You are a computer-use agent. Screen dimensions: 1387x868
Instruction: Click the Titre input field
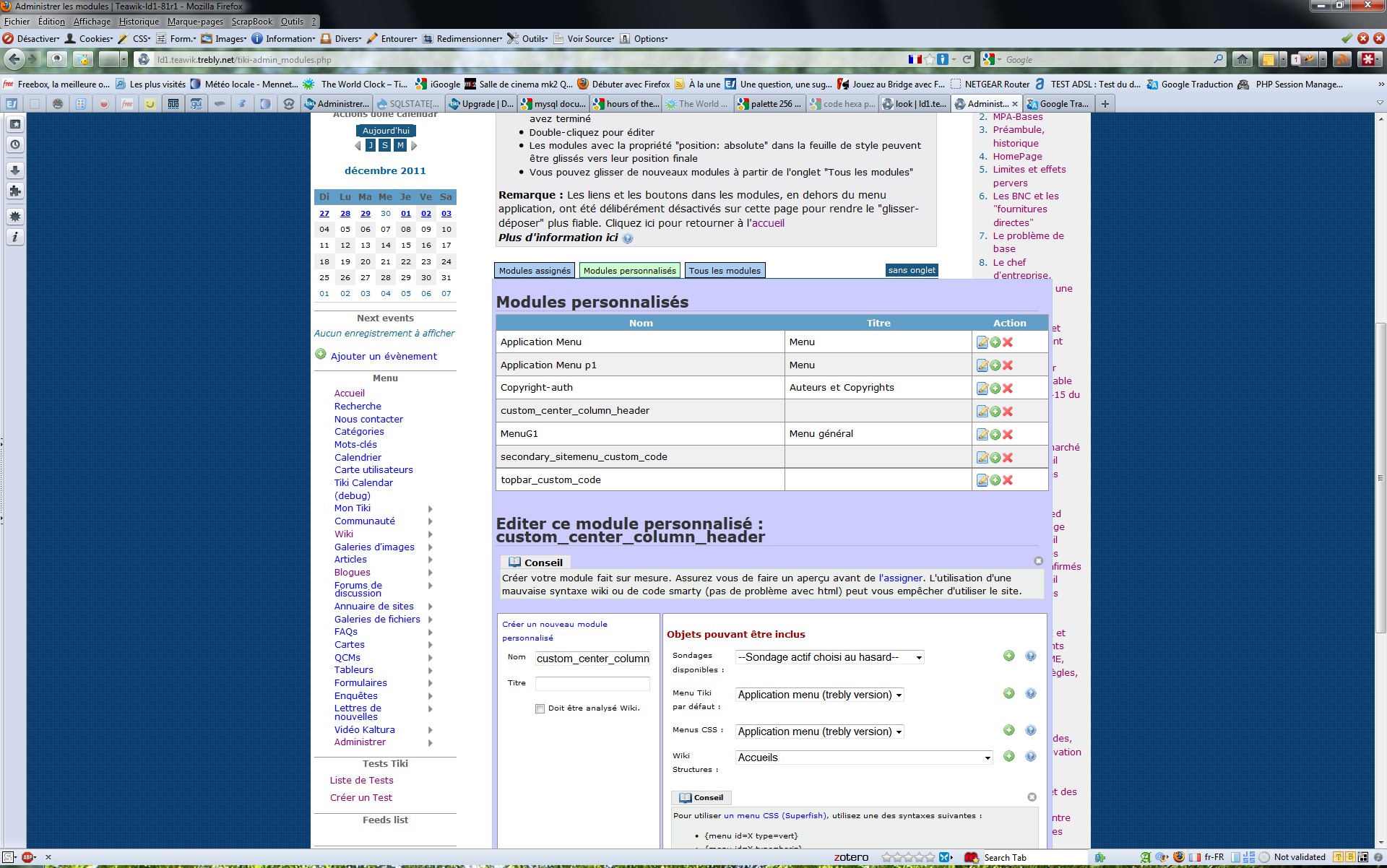tap(592, 684)
